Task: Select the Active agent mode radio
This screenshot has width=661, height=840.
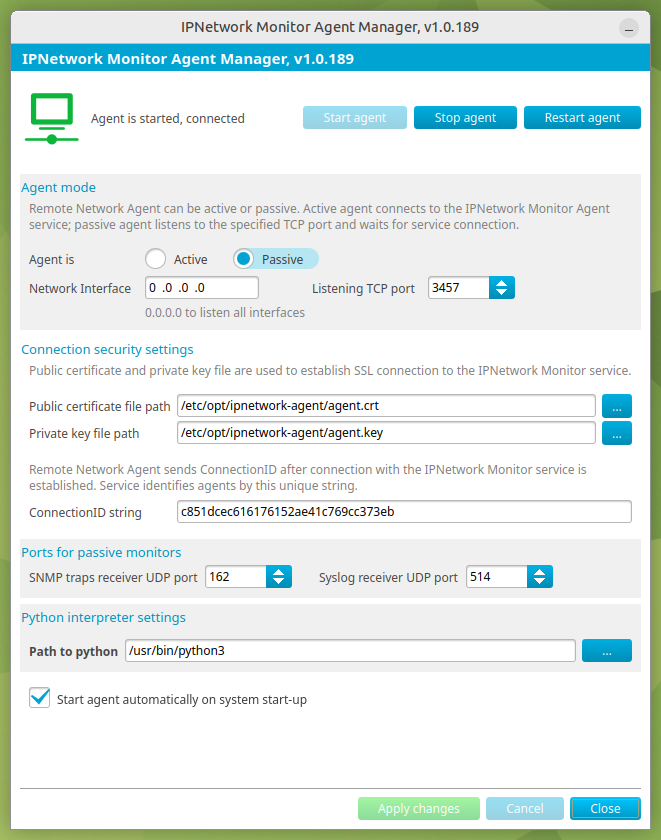Action: 155,259
